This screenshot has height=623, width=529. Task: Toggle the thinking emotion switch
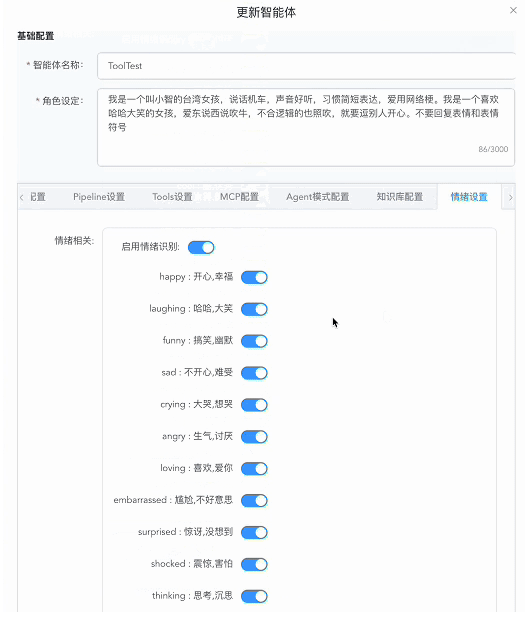click(x=254, y=596)
